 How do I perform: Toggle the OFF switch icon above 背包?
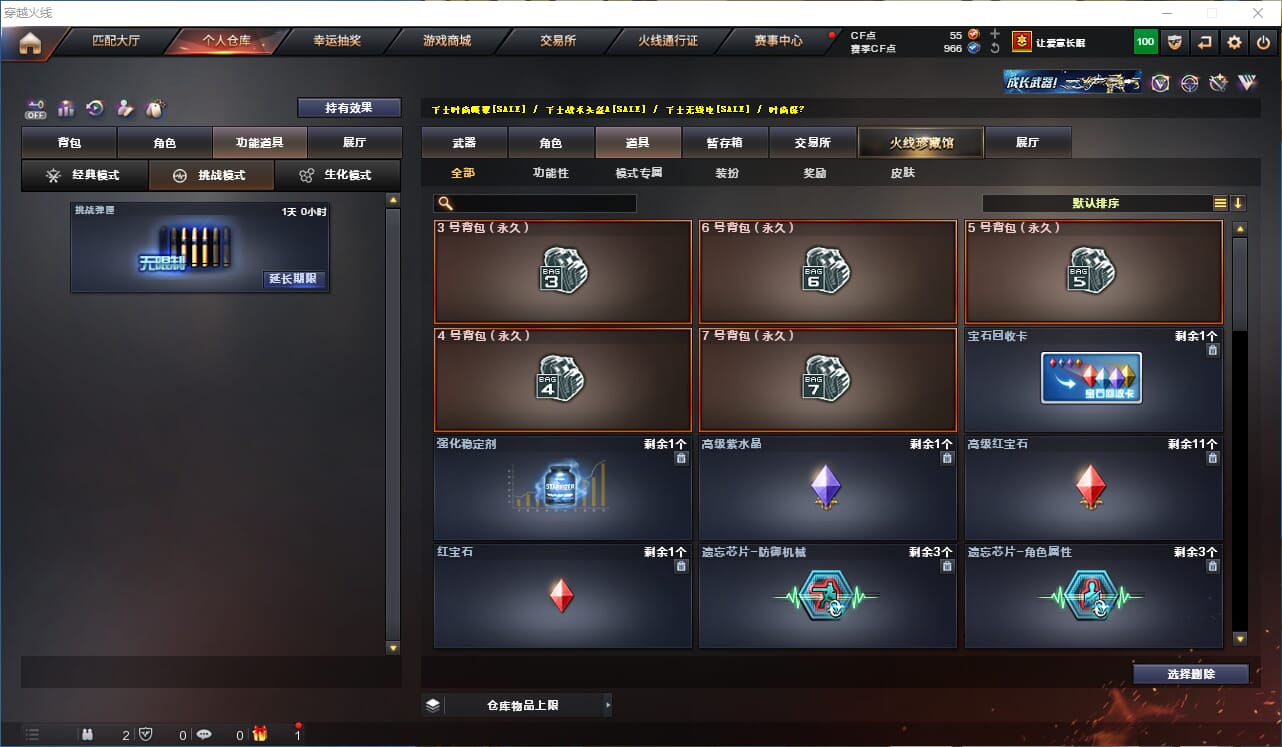click(36, 108)
